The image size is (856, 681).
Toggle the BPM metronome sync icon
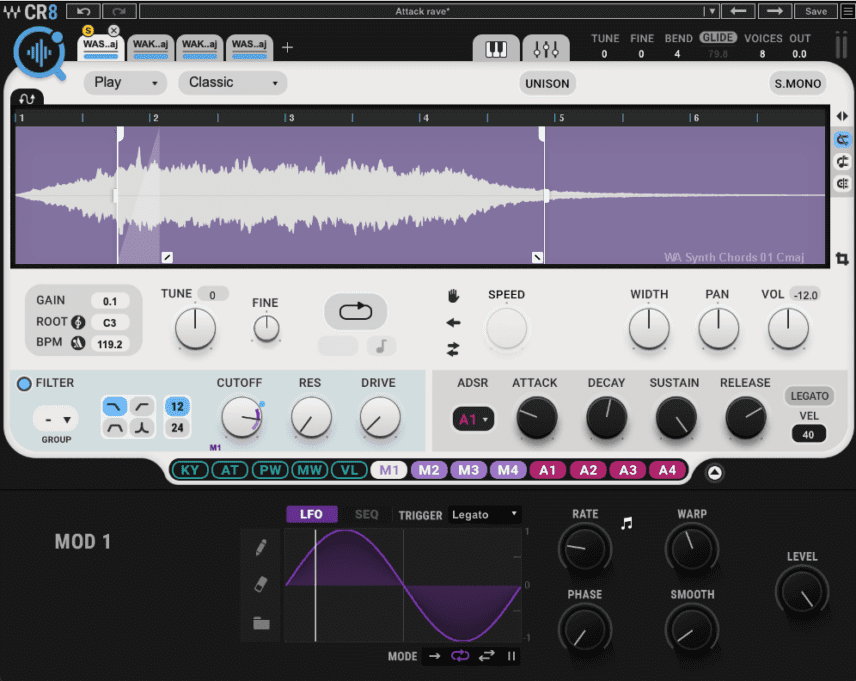[79, 343]
